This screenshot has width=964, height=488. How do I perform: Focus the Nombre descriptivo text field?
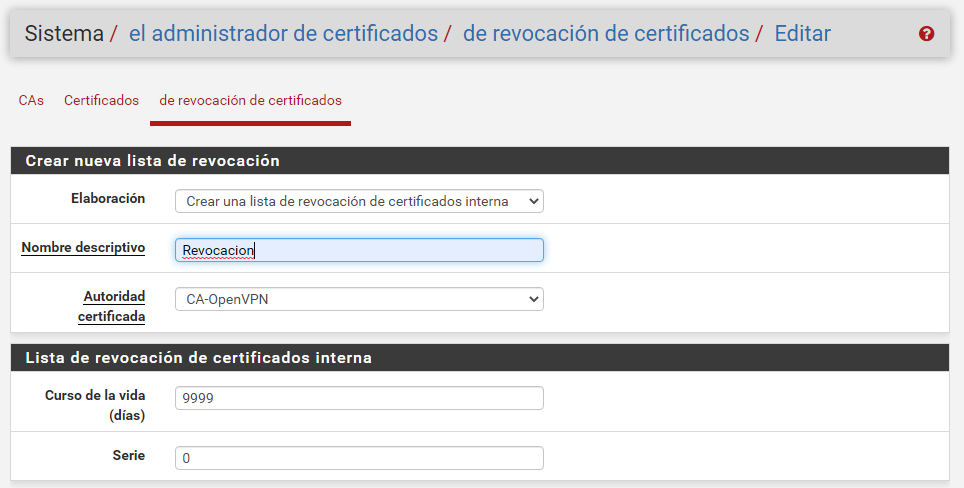(x=359, y=250)
